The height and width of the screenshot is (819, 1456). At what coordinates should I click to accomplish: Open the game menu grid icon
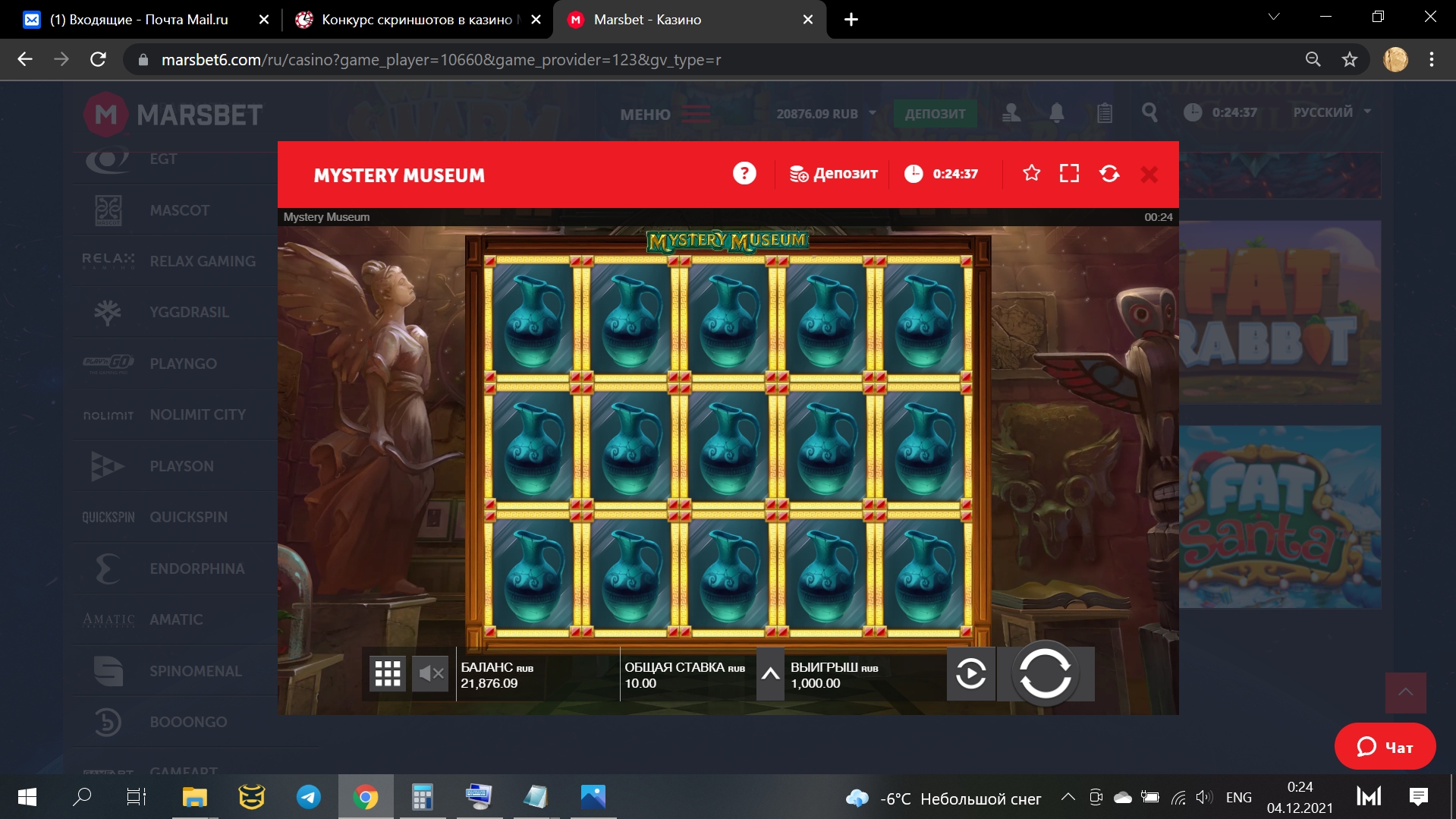388,673
